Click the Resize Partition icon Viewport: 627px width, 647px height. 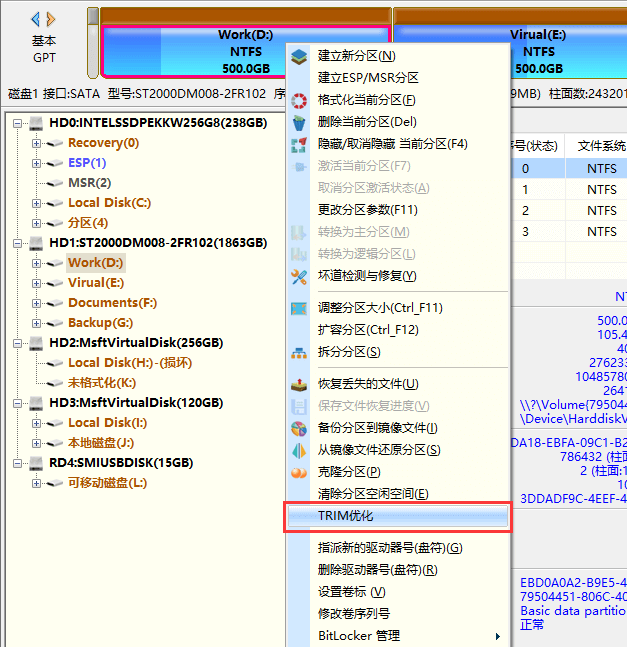click(x=299, y=308)
